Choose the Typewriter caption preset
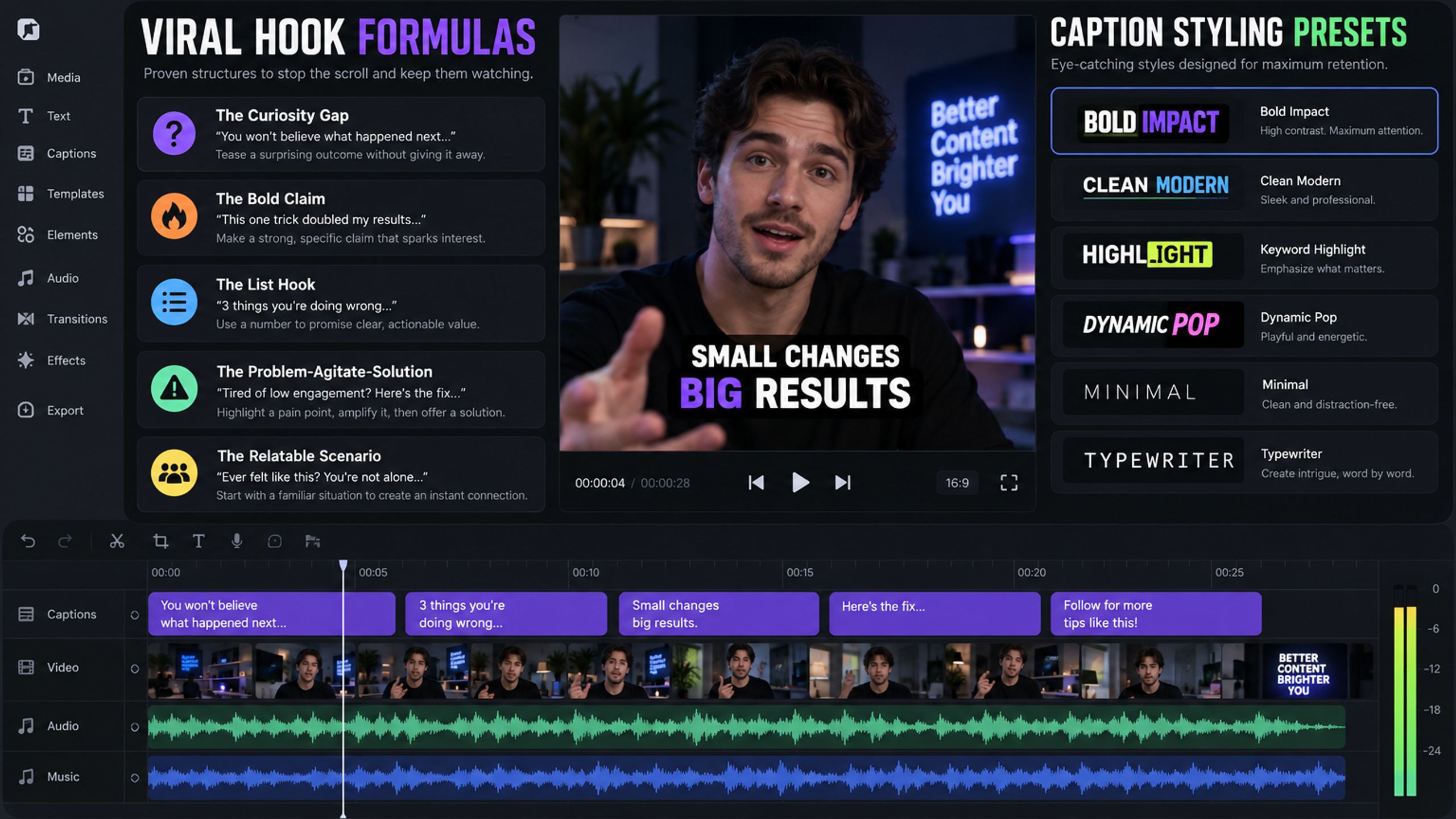 pos(1244,462)
